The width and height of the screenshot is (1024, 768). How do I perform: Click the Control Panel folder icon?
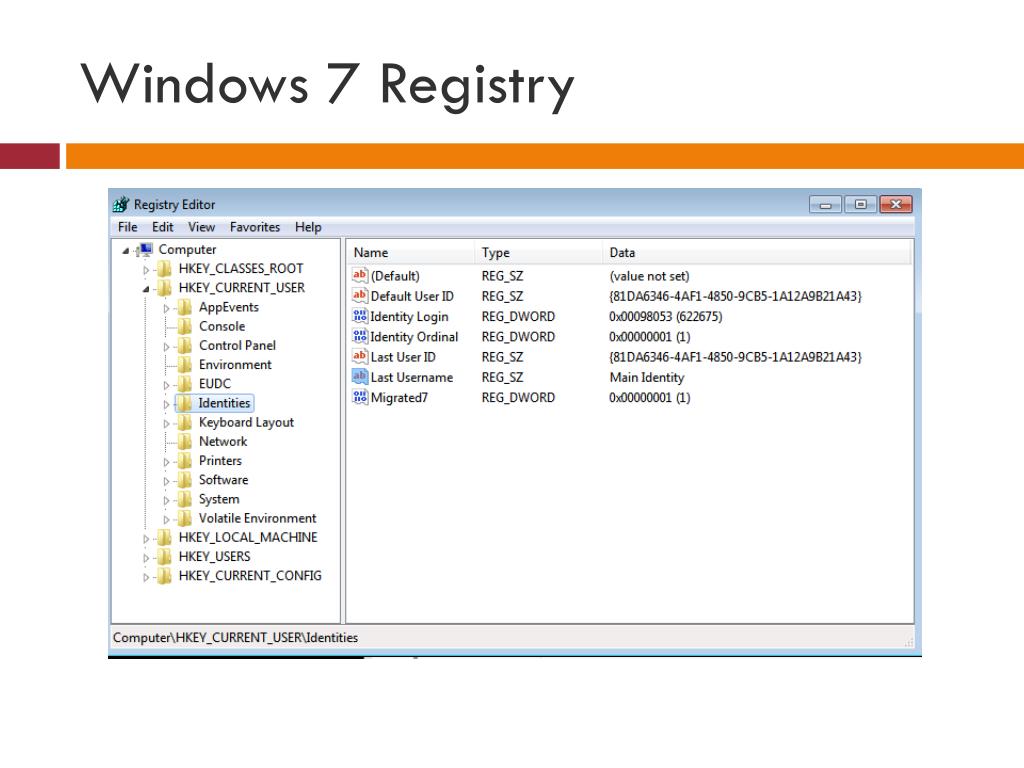click(x=185, y=345)
